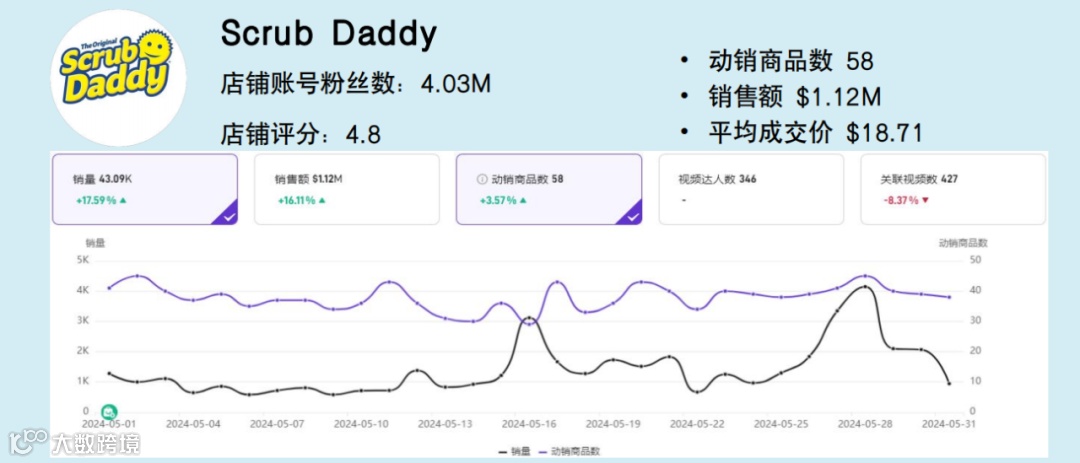Click black line peak near 2024-05-28
The height and width of the screenshot is (463, 1080).
pos(865,286)
